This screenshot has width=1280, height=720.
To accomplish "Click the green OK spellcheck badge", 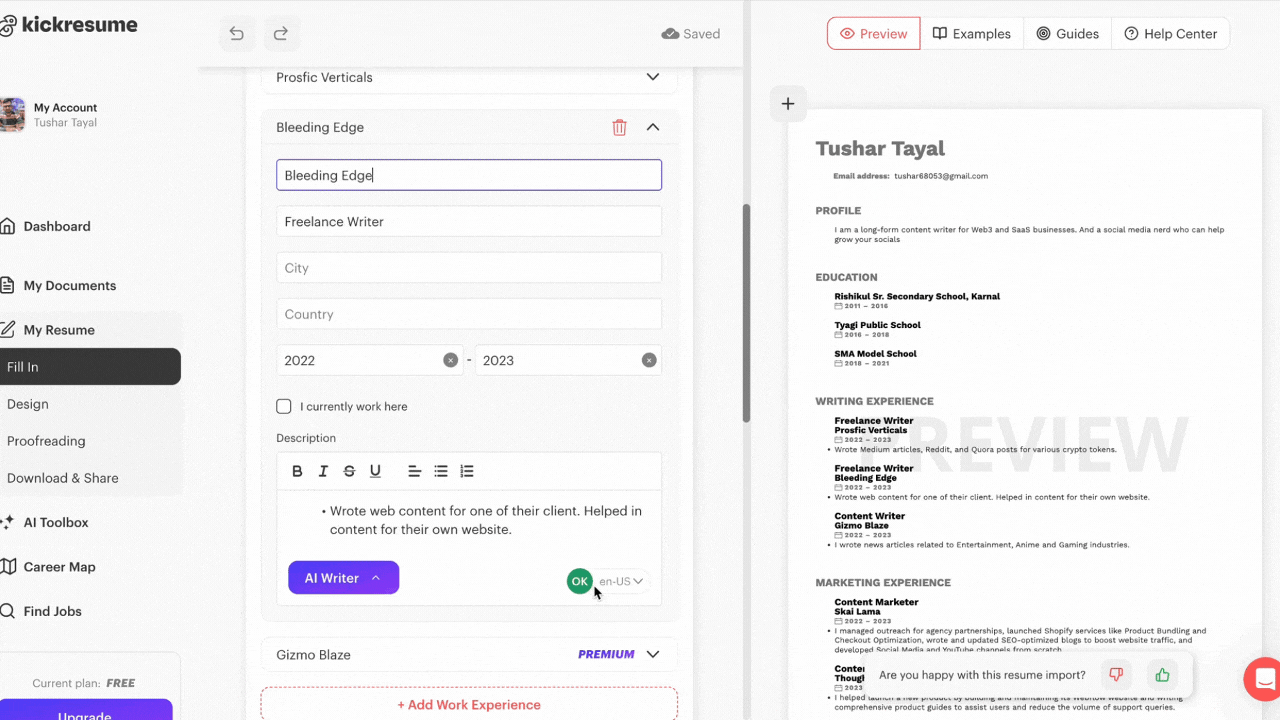I will click(x=580, y=581).
